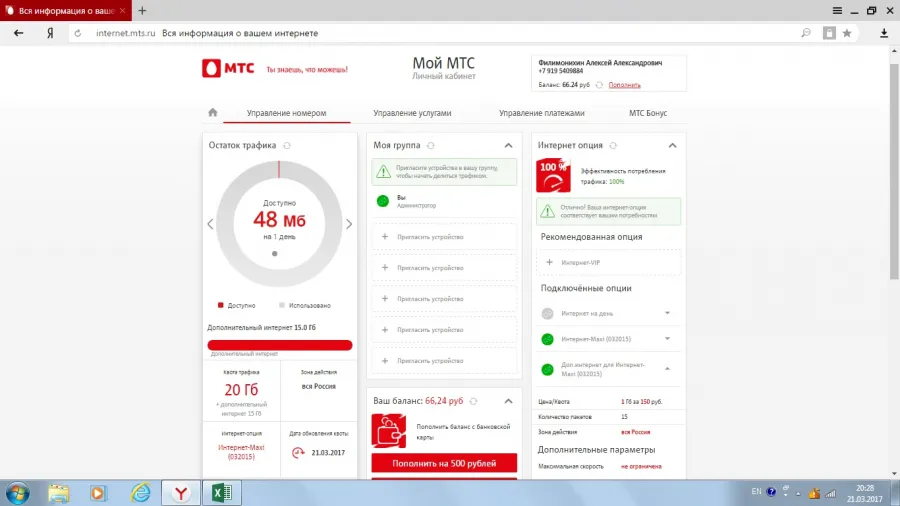Screen dimensions: 900x506
Task: Open a new browser tab
Action: click(x=142, y=10)
